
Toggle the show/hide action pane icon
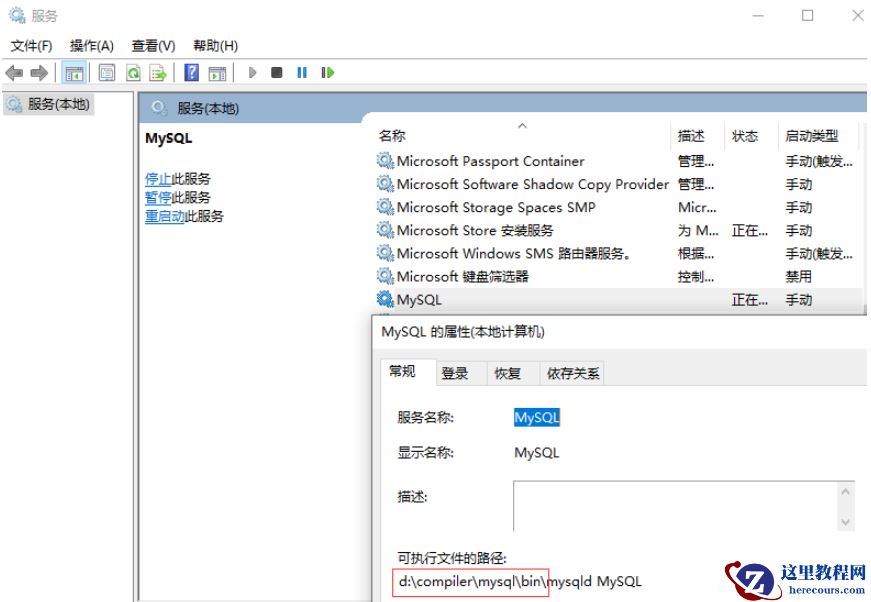pyautogui.click(x=217, y=73)
